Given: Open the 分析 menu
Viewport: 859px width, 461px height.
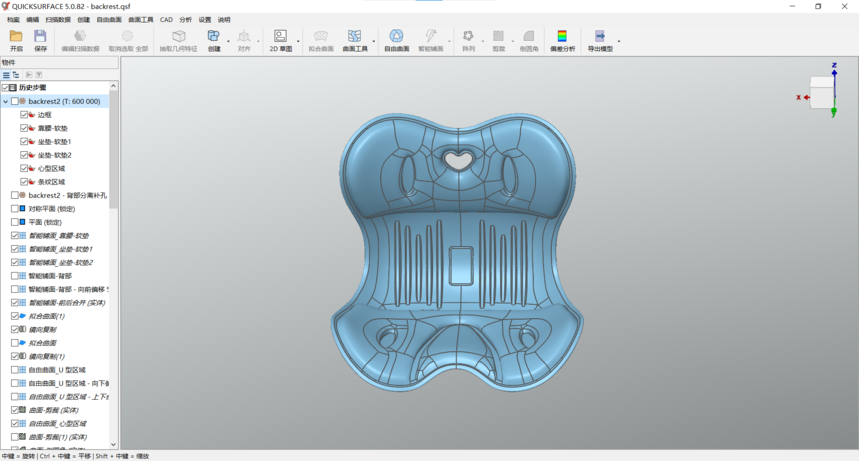Looking at the screenshot, I should (185, 20).
